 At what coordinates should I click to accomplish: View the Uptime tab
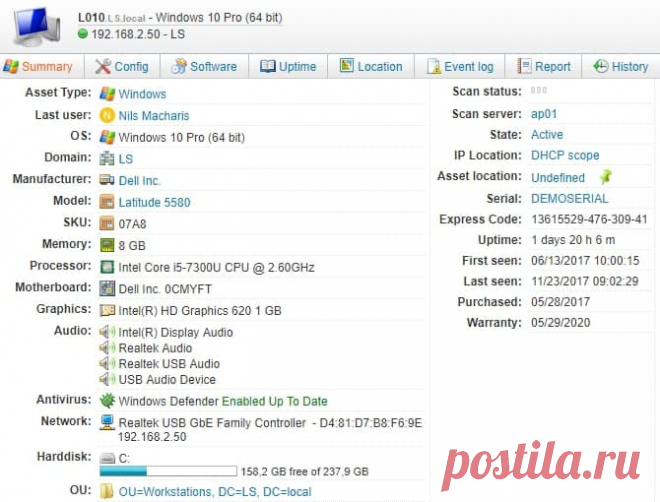click(287, 66)
